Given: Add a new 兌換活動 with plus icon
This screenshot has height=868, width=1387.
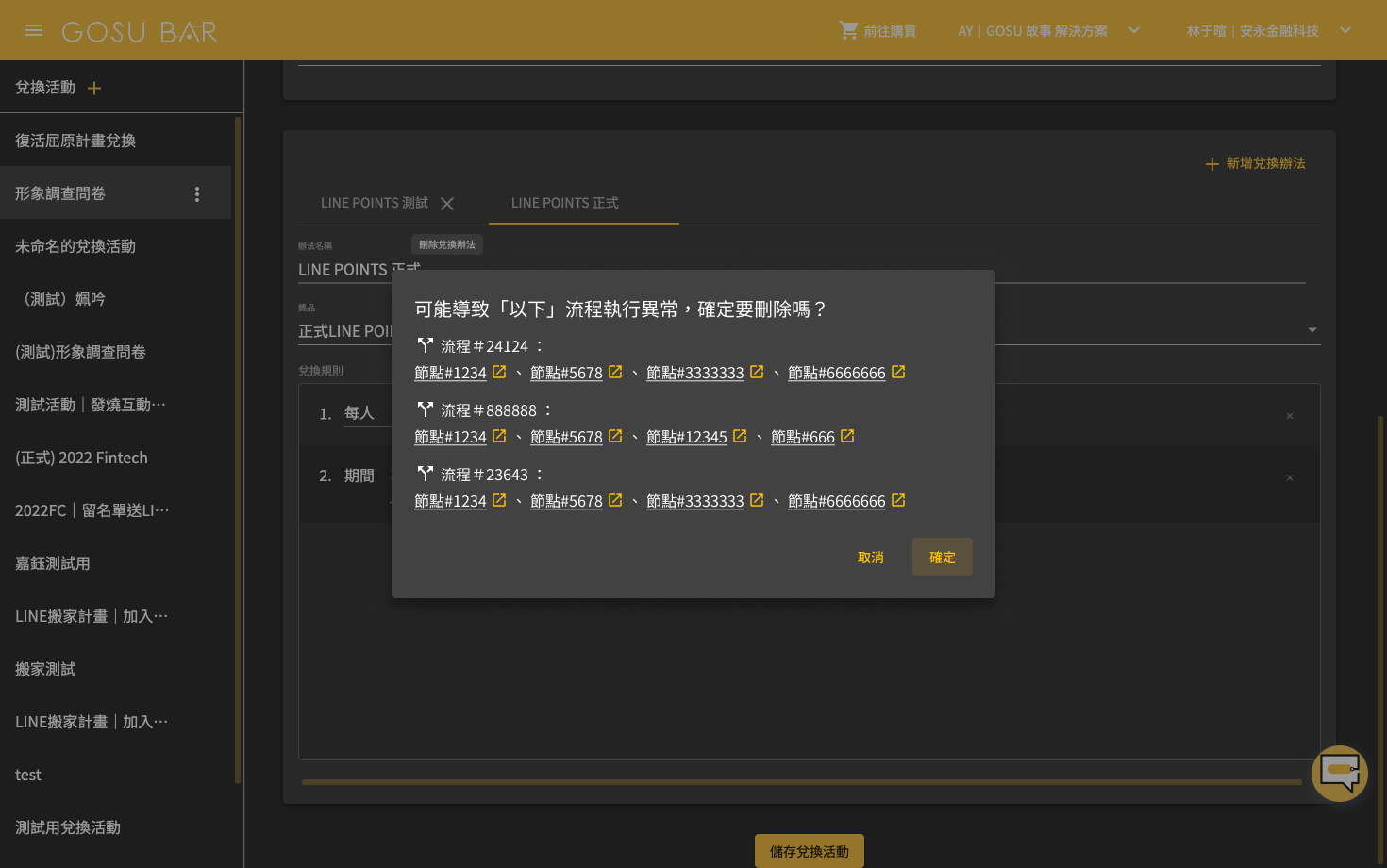Looking at the screenshot, I should pos(94,88).
